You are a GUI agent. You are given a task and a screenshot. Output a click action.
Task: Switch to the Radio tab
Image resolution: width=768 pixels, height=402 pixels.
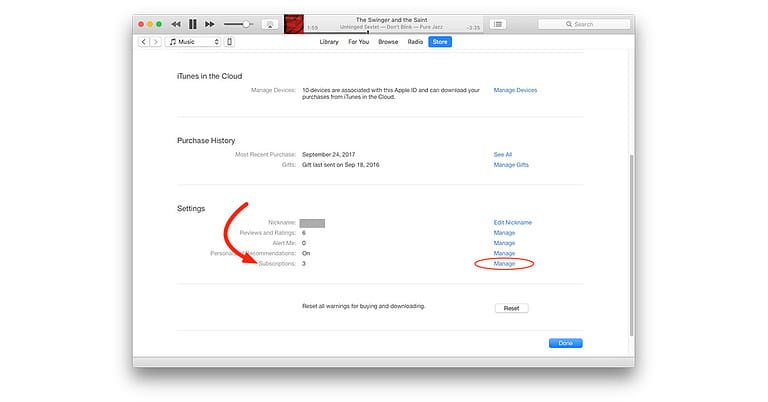415,42
